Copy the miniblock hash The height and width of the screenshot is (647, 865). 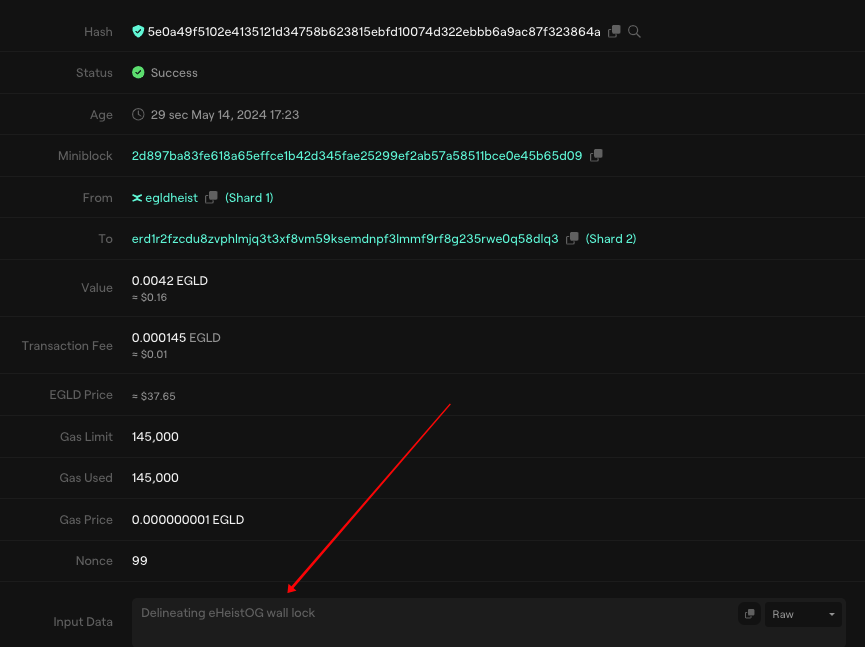click(596, 156)
